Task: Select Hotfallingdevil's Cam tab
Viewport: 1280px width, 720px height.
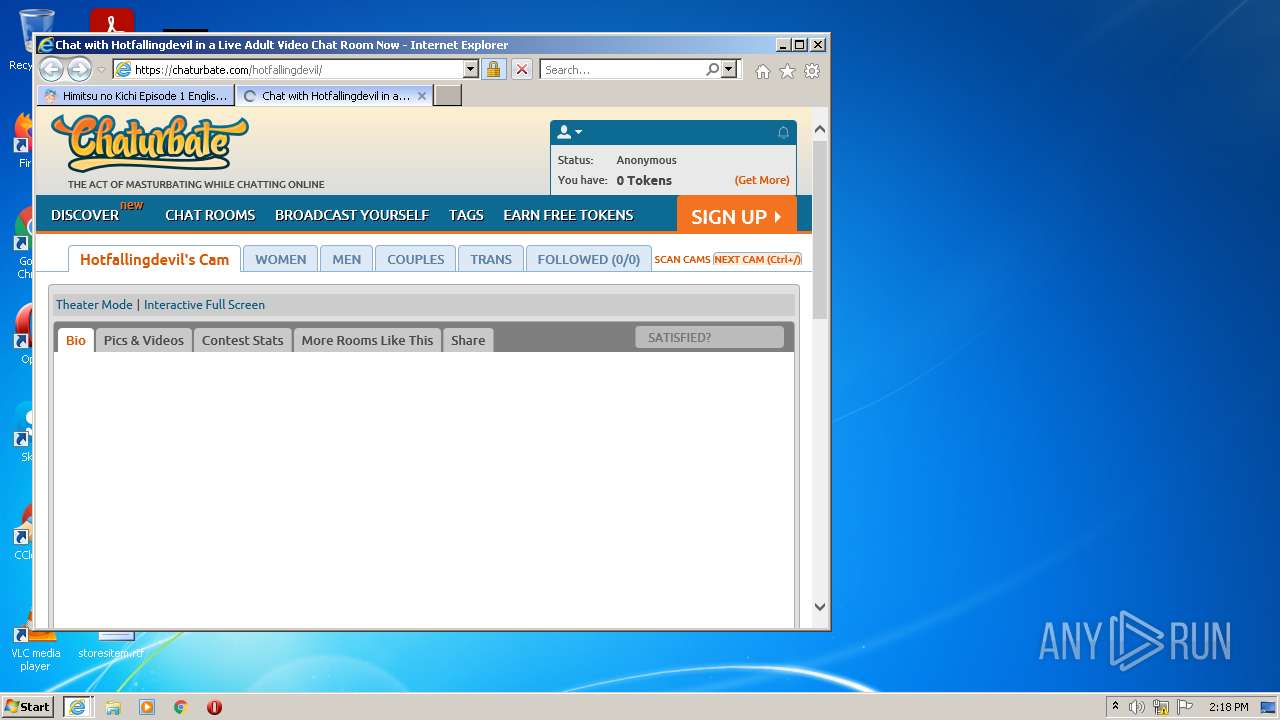Action: [x=154, y=259]
